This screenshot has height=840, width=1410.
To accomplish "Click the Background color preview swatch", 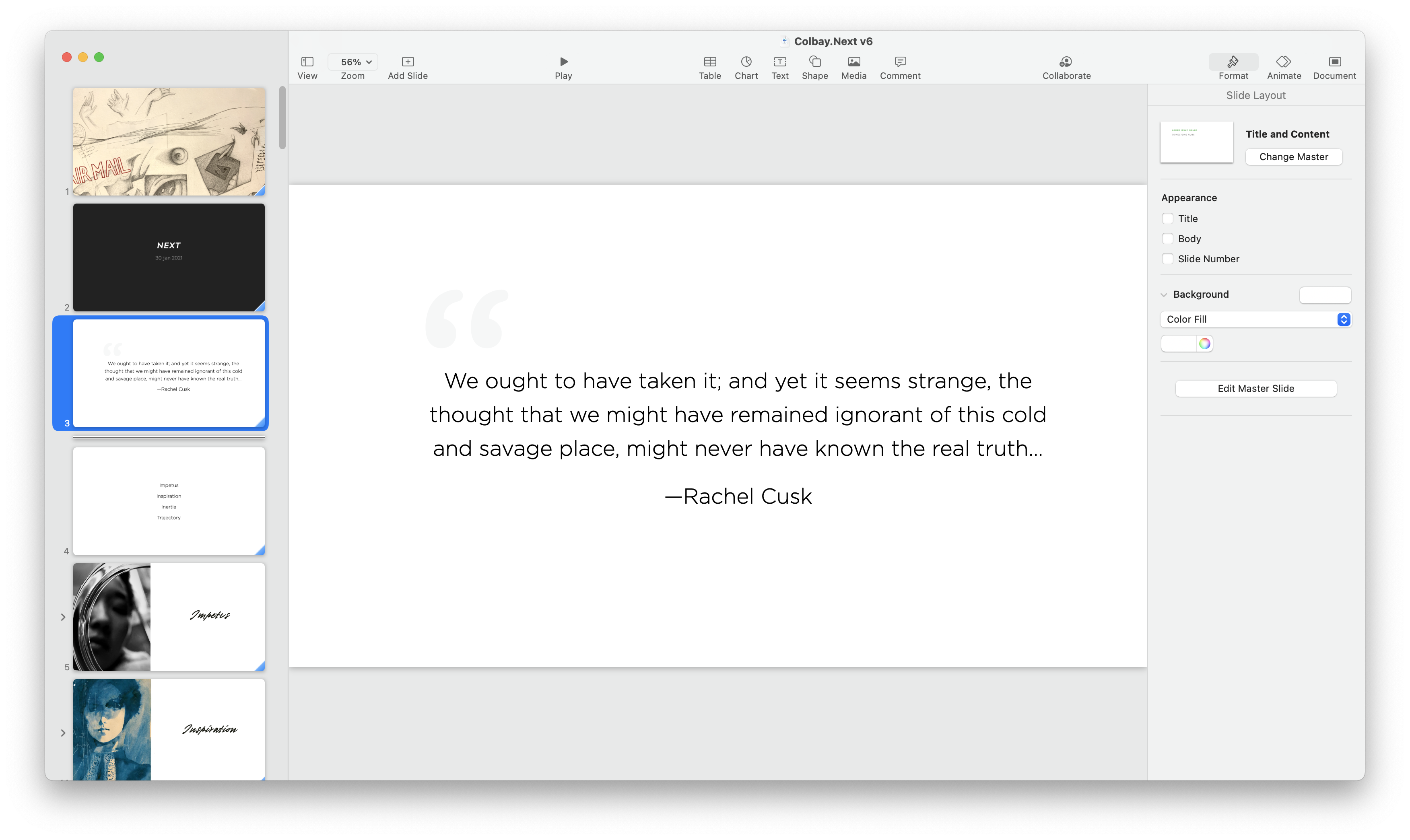I will click(1325, 295).
